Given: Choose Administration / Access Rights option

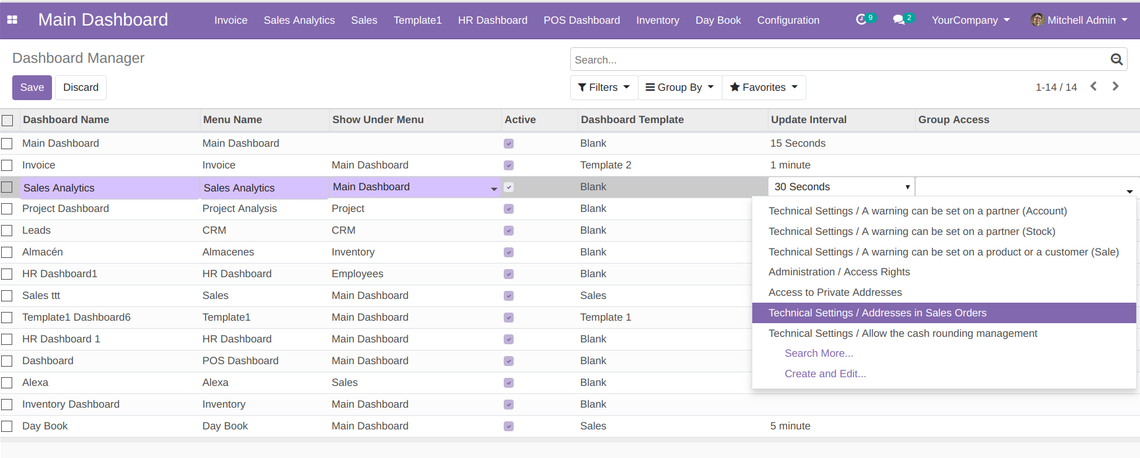Looking at the screenshot, I should point(838,272).
